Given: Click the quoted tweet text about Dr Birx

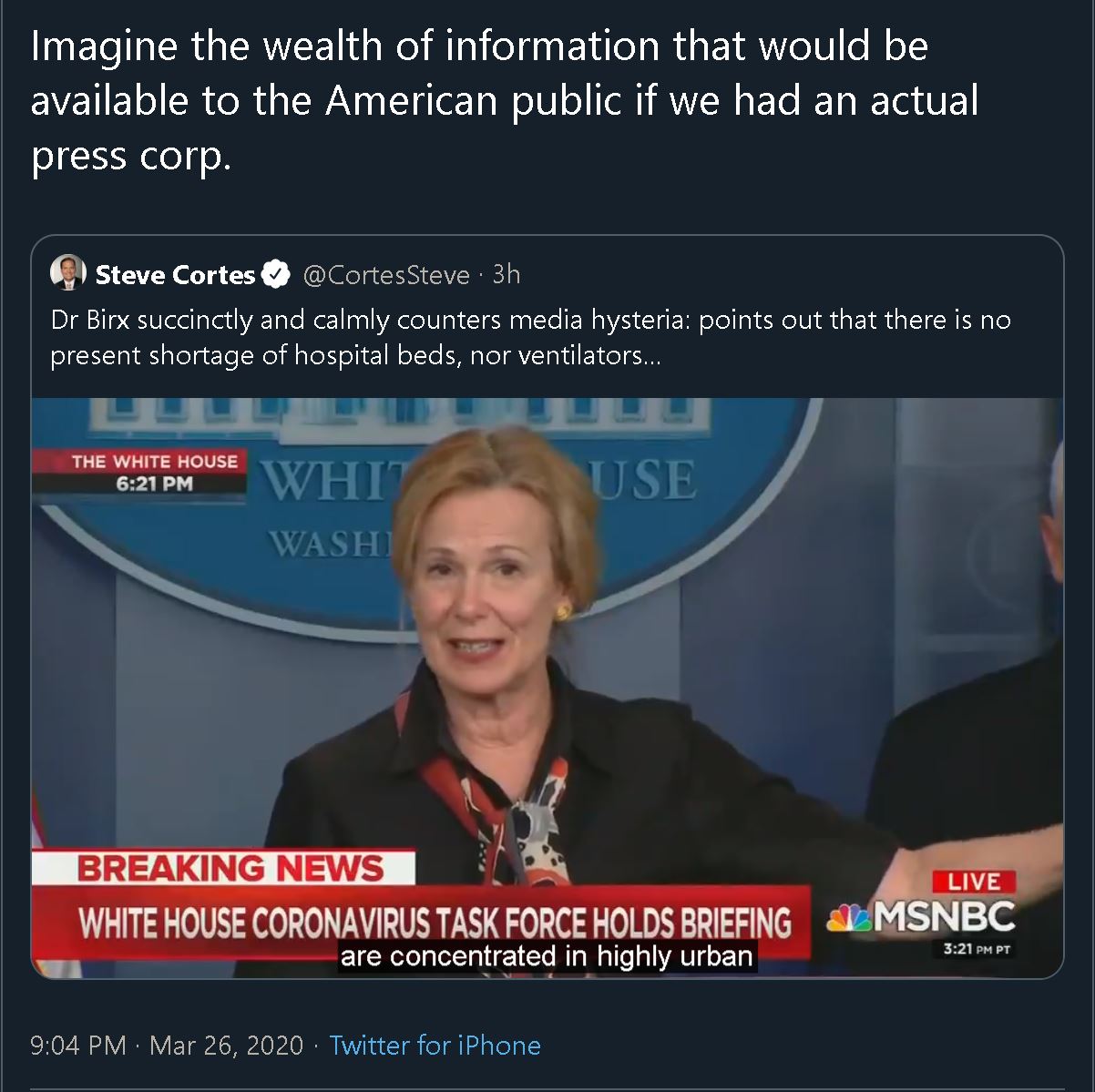Looking at the screenshot, I should click(530, 337).
